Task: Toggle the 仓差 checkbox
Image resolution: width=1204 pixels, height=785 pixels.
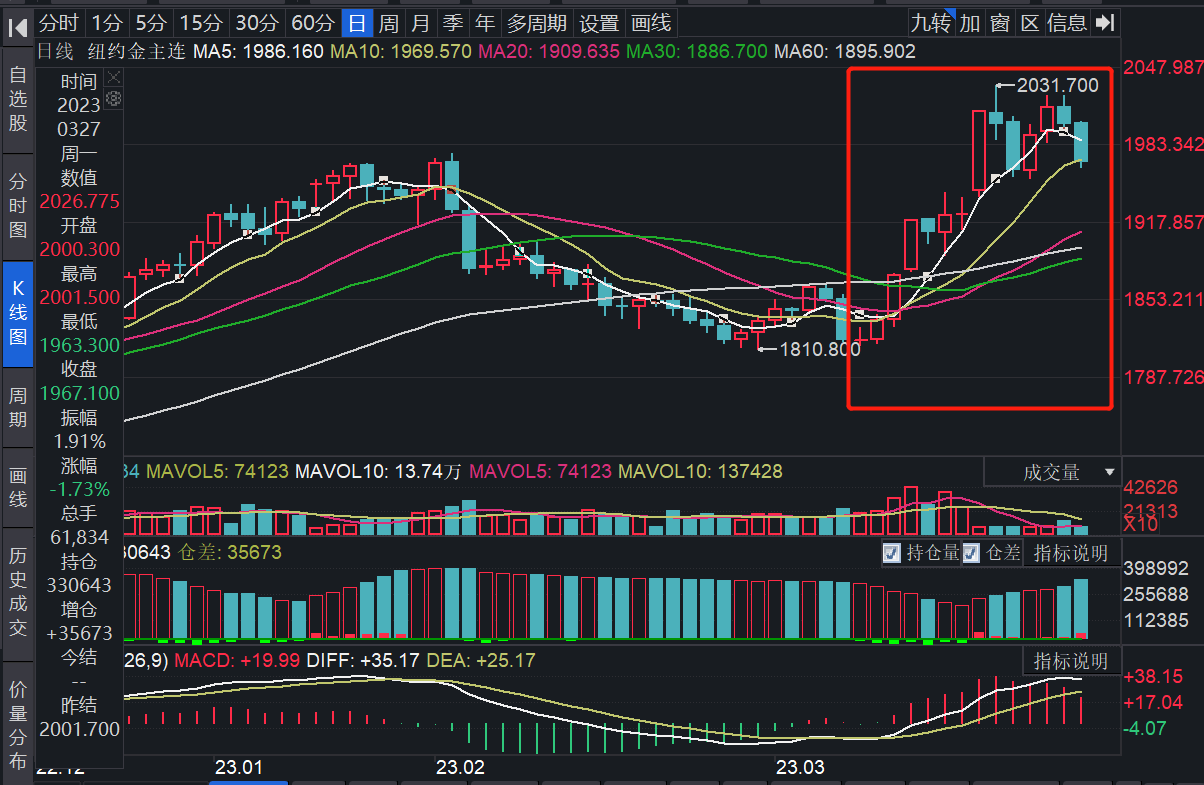Action: [x=971, y=553]
